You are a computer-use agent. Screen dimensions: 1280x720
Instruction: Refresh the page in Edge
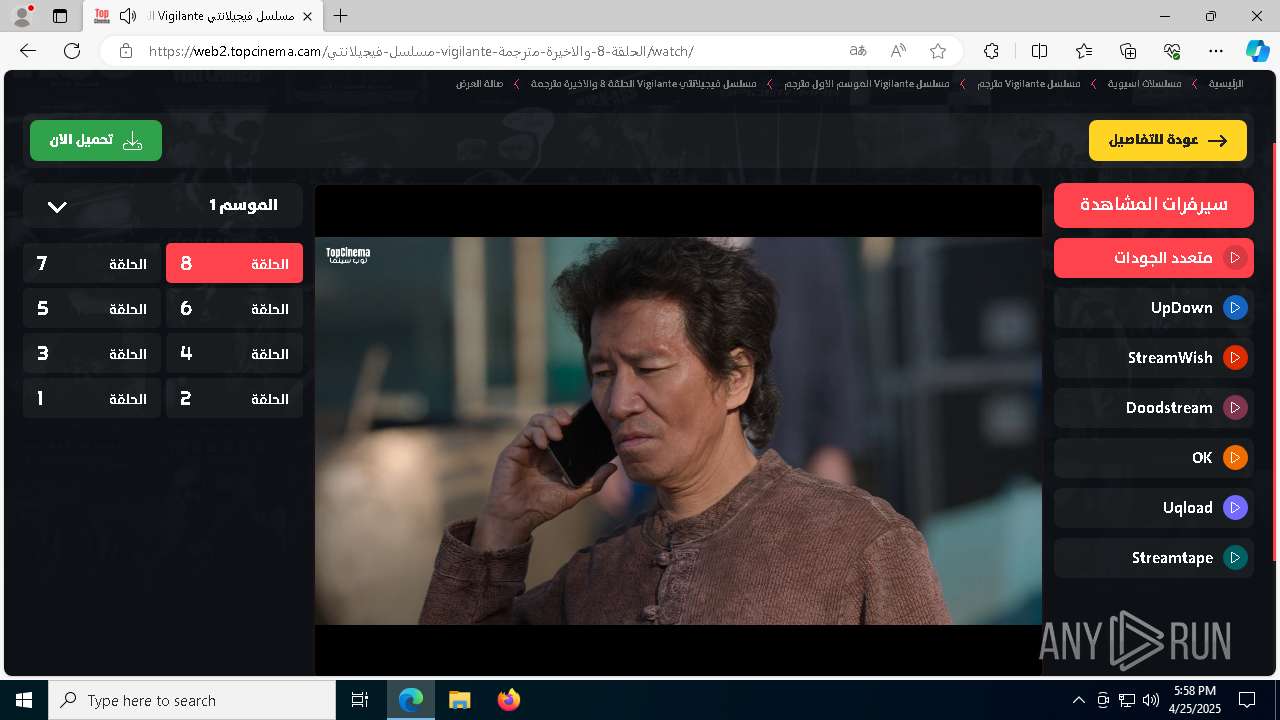click(x=72, y=51)
